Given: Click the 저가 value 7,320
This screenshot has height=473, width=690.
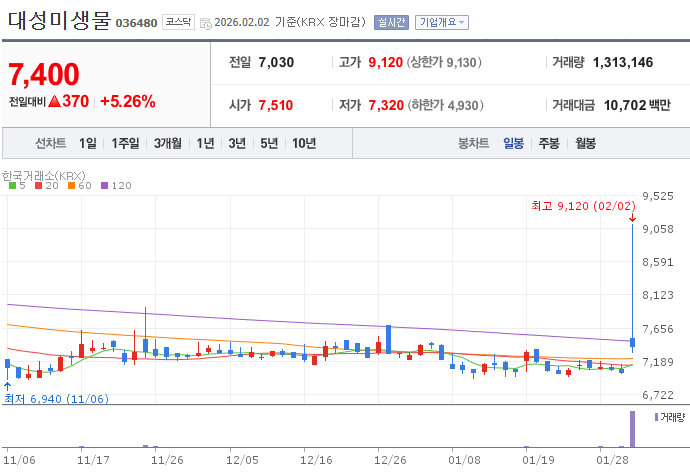Looking at the screenshot, I should coord(386,106).
